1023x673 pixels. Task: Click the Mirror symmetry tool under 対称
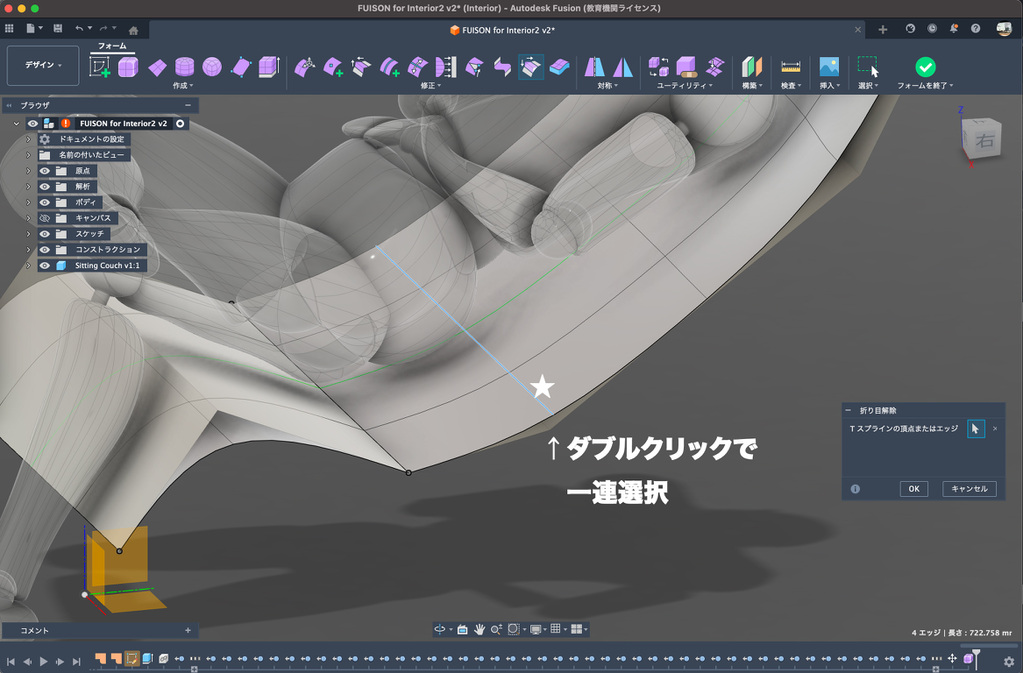595,67
